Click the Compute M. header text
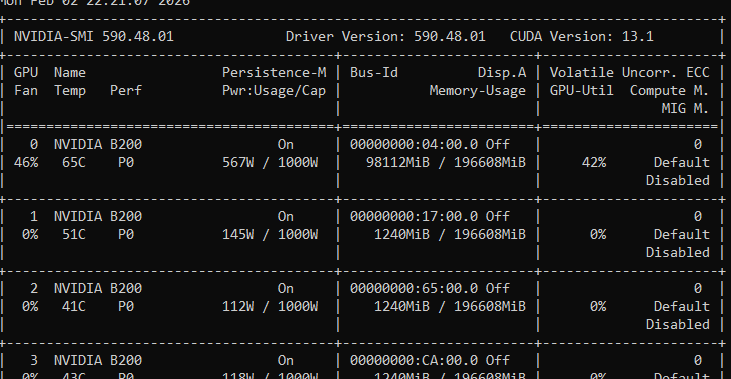Screen dimensions: 731x379 [669, 90]
